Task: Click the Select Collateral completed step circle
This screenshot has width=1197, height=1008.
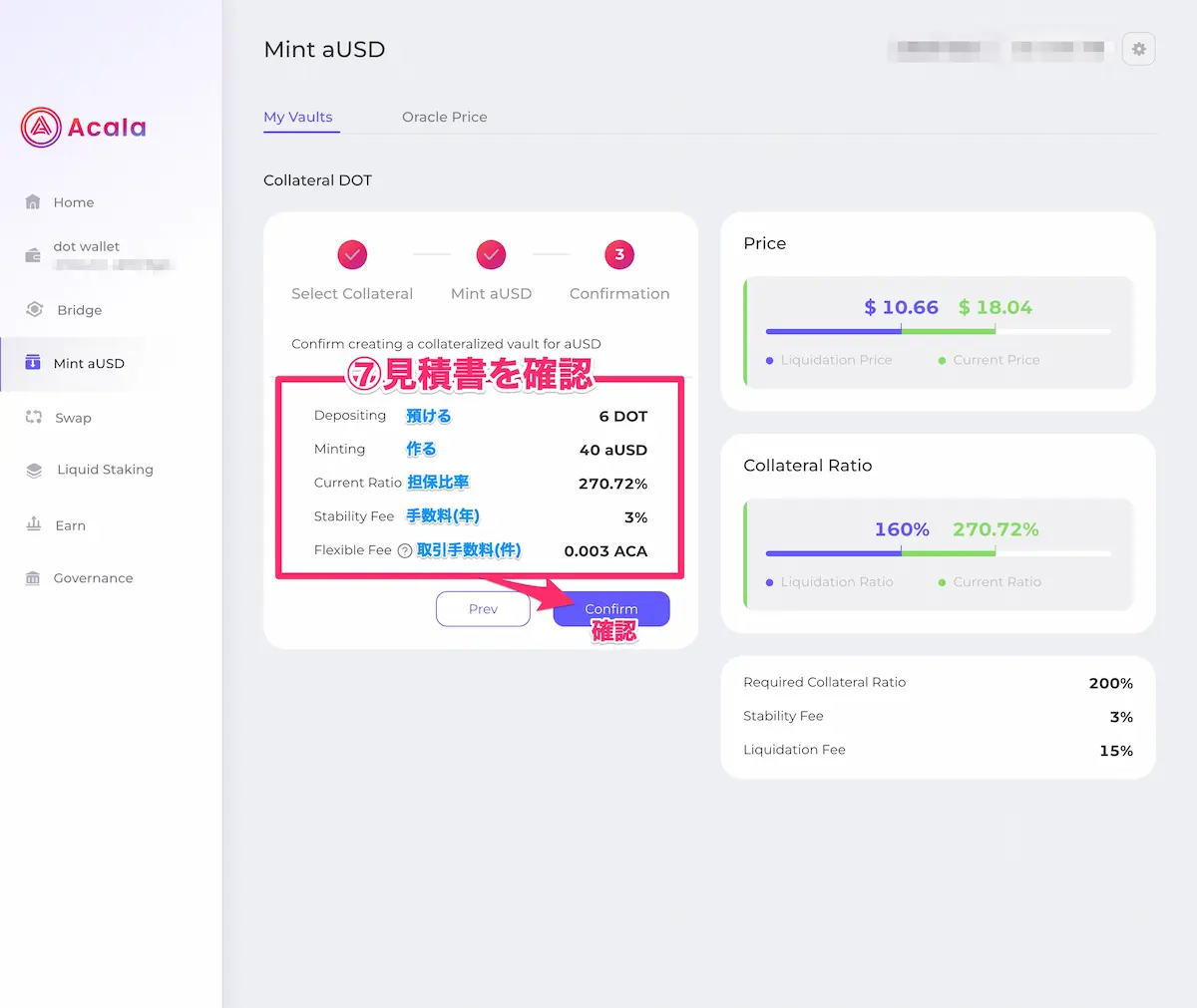Action: tap(352, 254)
